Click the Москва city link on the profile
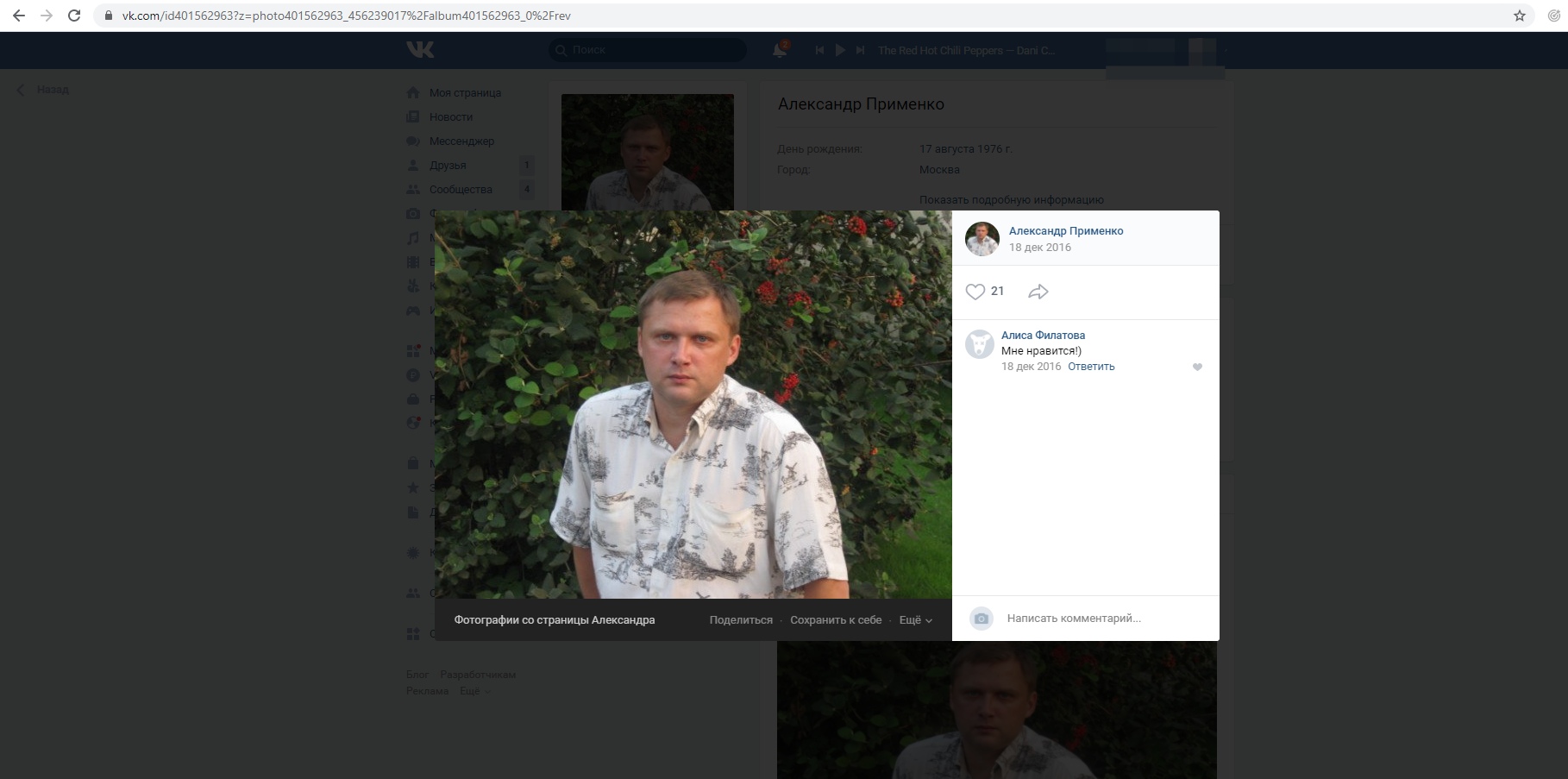 pos(939,170)
